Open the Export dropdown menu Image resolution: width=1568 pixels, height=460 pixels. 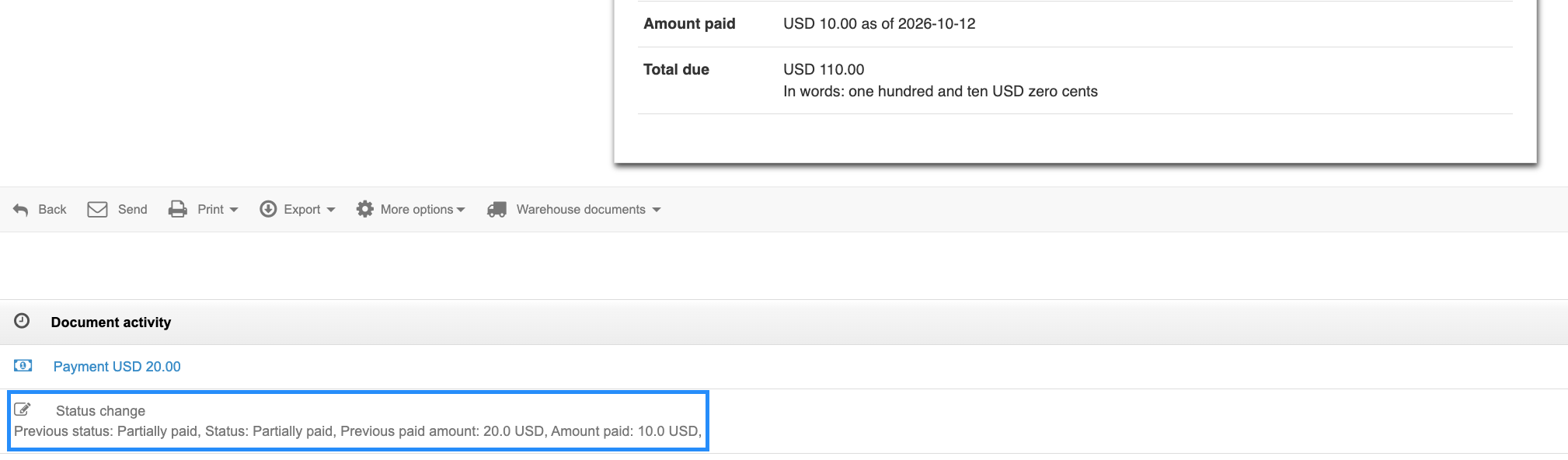coord(298,210)
